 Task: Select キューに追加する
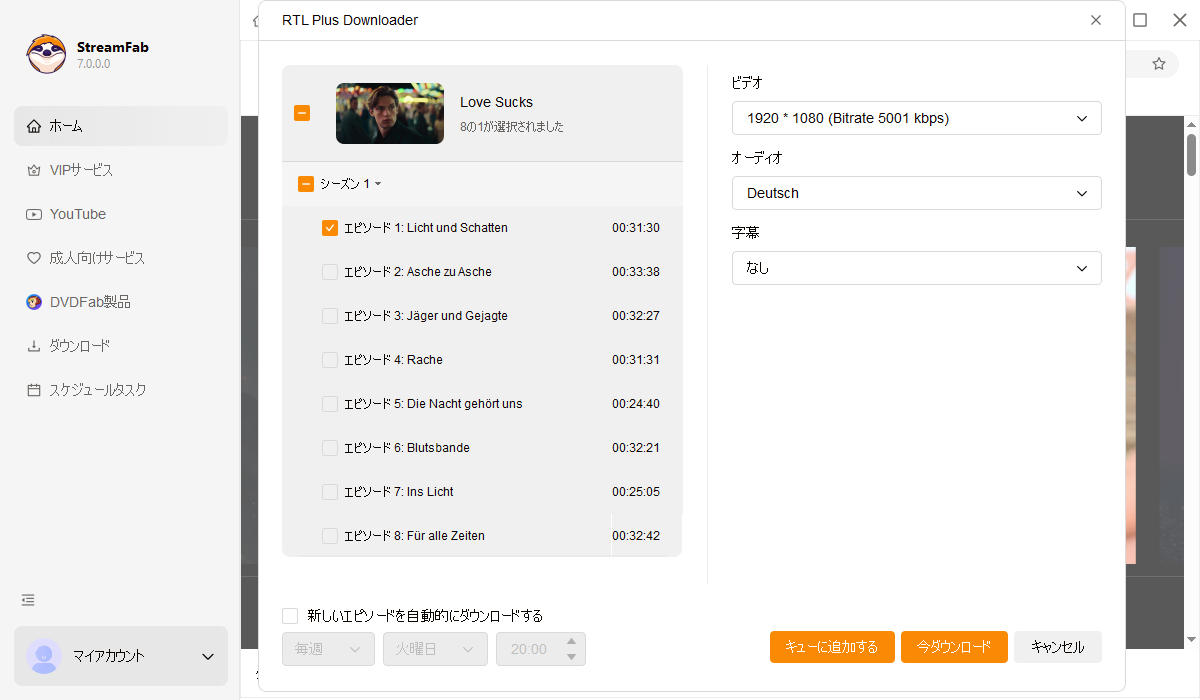832,647
